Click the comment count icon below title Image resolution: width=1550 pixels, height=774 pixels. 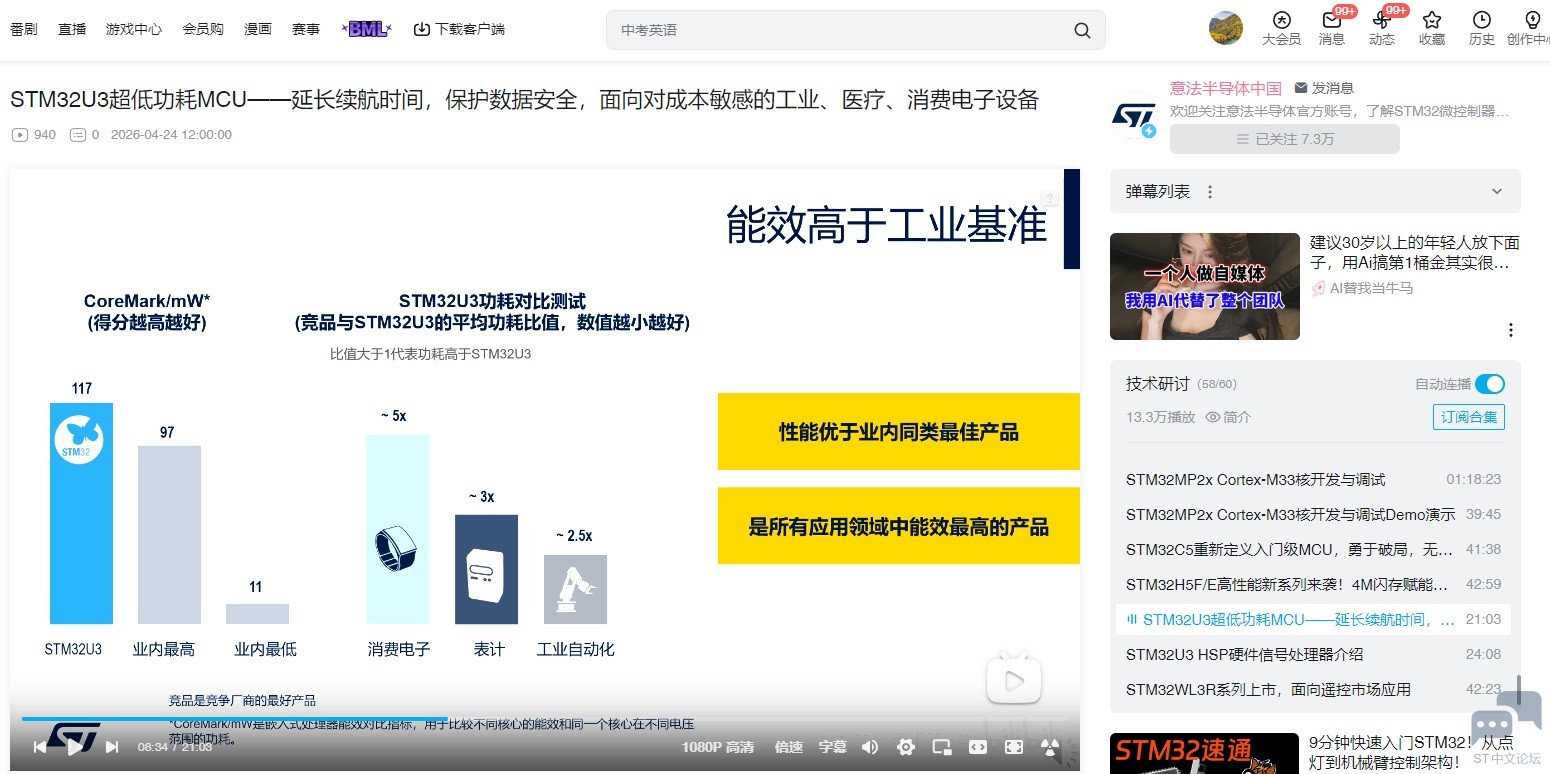point(78,135)
